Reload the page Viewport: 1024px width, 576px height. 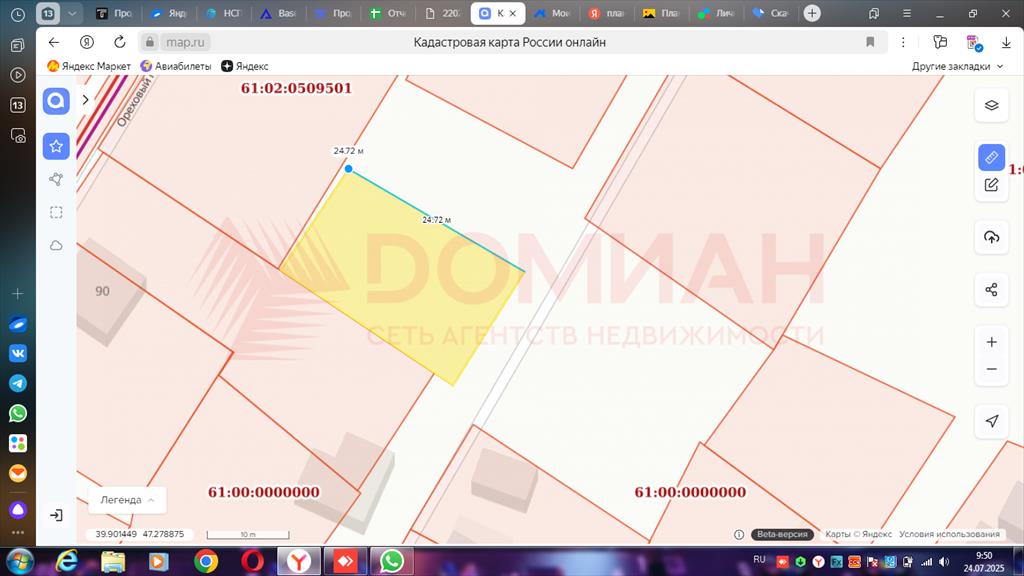tap(120, 42)
